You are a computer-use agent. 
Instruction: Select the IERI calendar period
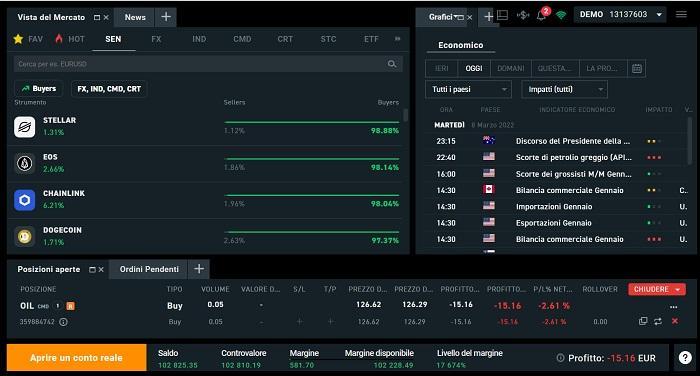442,68
